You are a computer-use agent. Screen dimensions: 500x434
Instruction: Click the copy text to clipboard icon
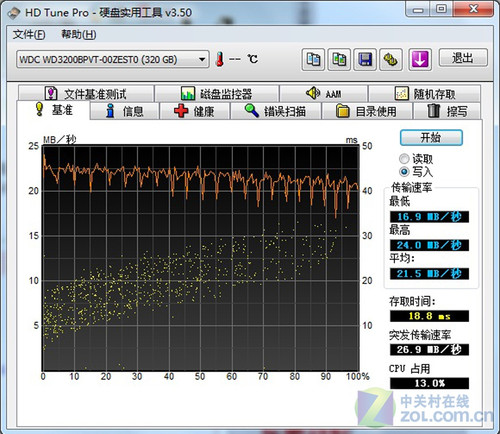point(313,60)
